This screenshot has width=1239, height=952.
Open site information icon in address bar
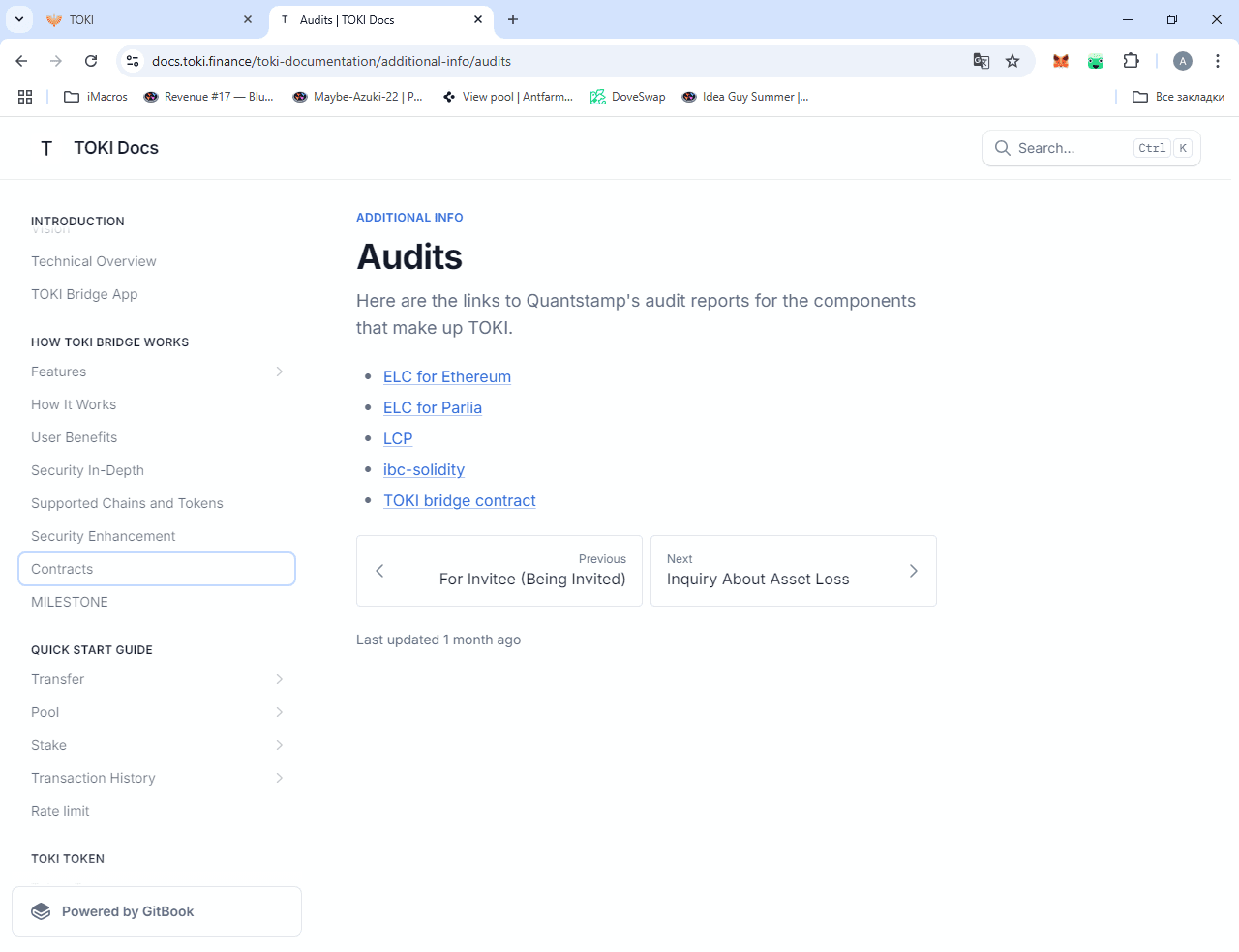(x=134, y=61)
